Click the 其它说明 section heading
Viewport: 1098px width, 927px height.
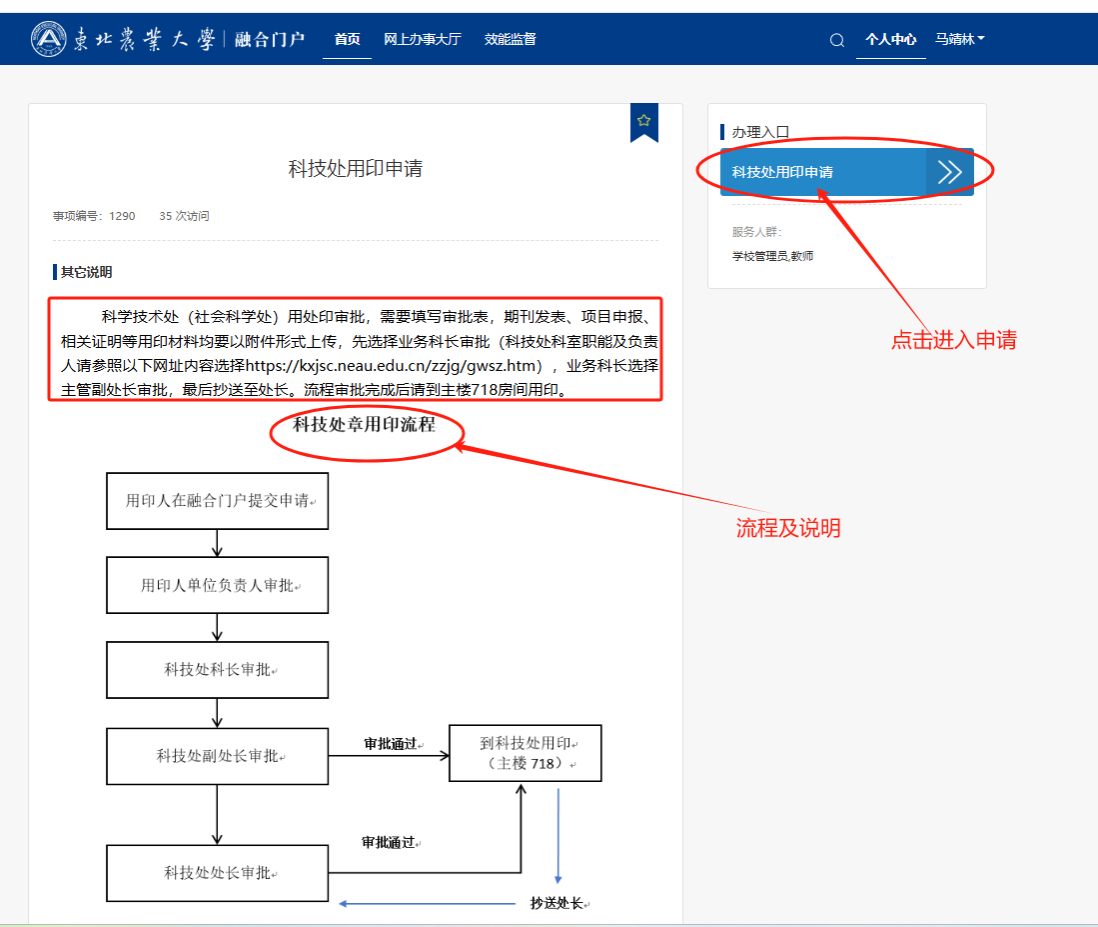[86, 272]
